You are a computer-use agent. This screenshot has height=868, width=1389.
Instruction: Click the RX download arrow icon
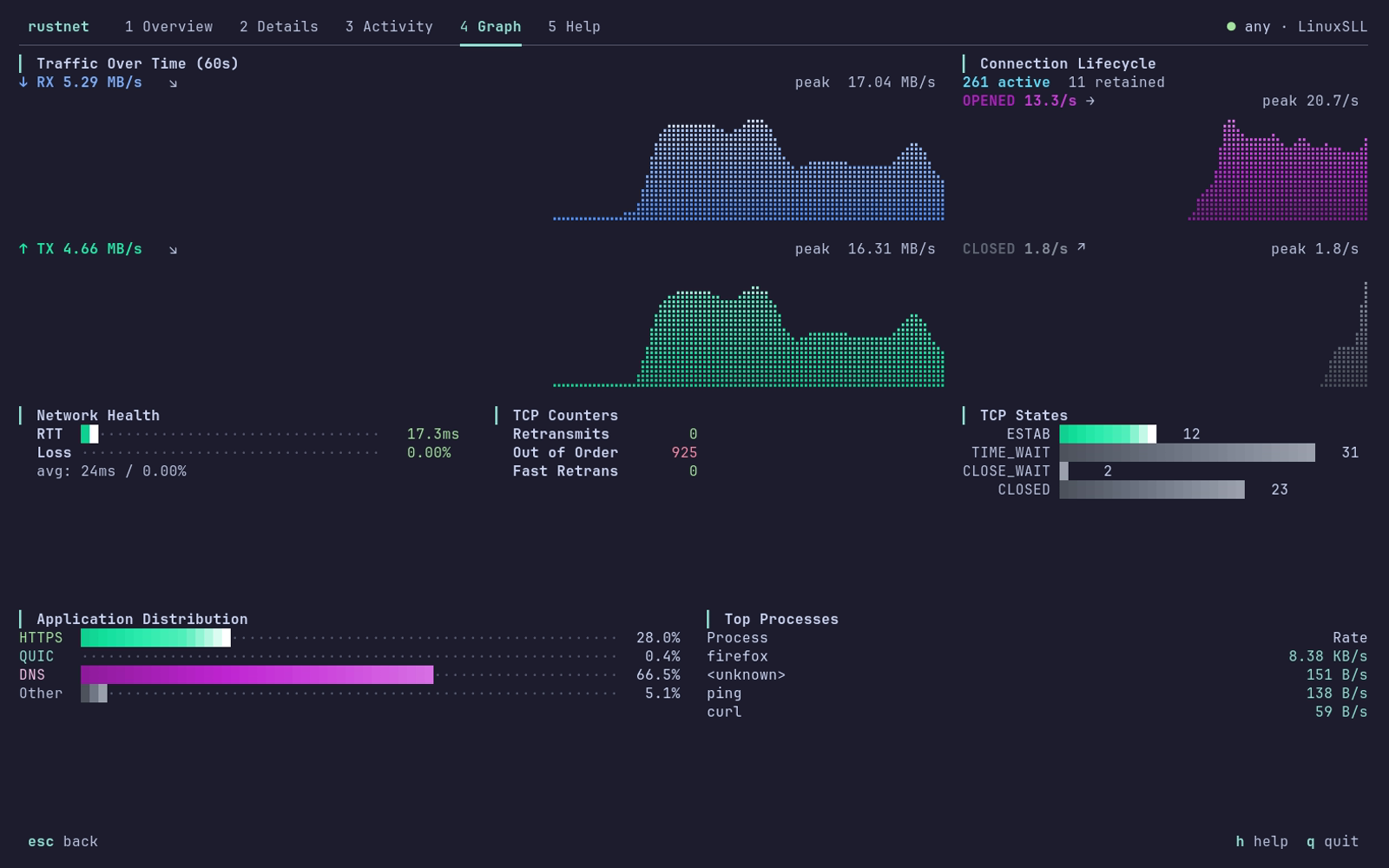pyautogui.click(x=23, y=82)
